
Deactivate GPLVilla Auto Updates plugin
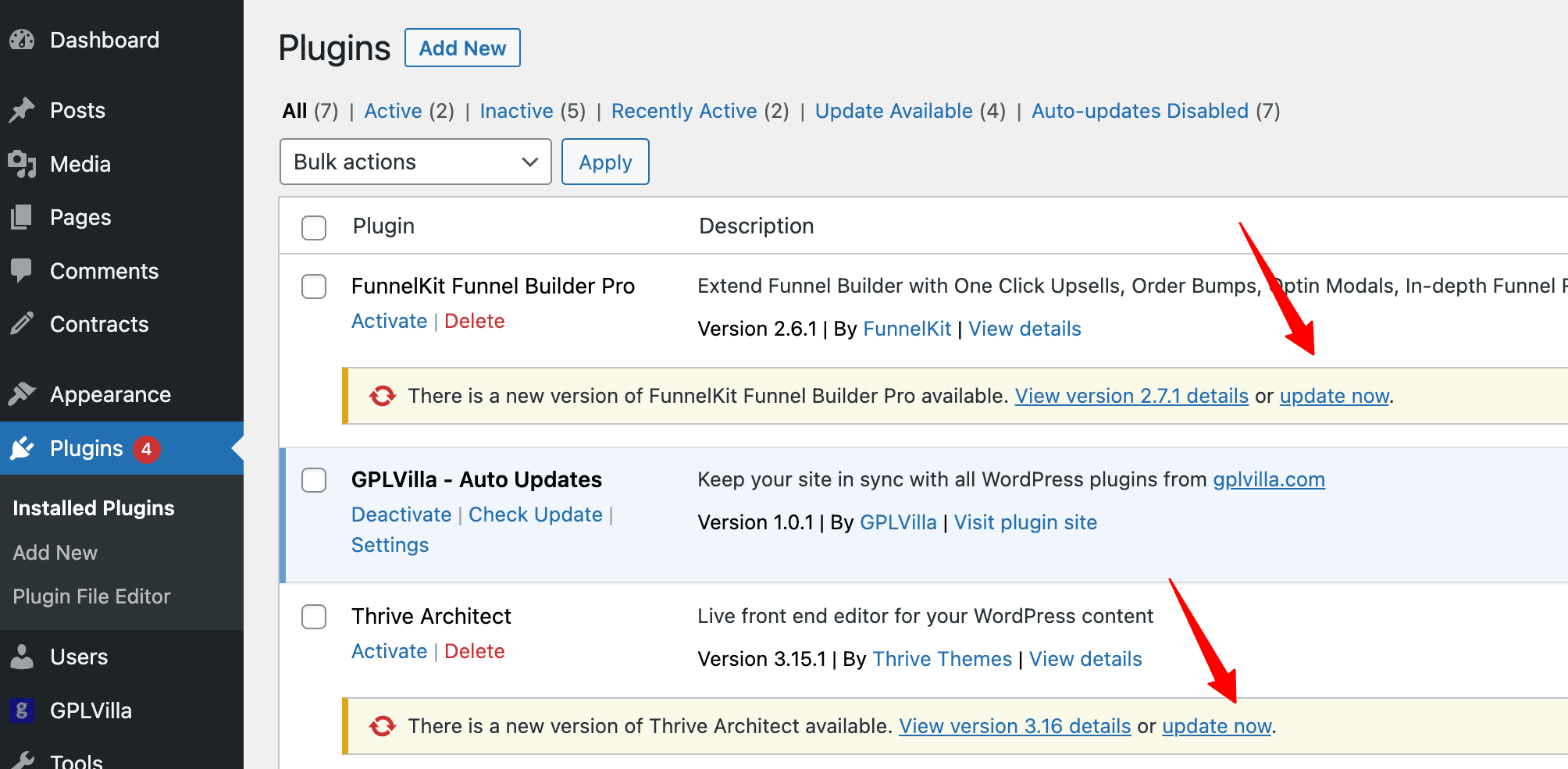pyautogui.click(x=401, y=514)
